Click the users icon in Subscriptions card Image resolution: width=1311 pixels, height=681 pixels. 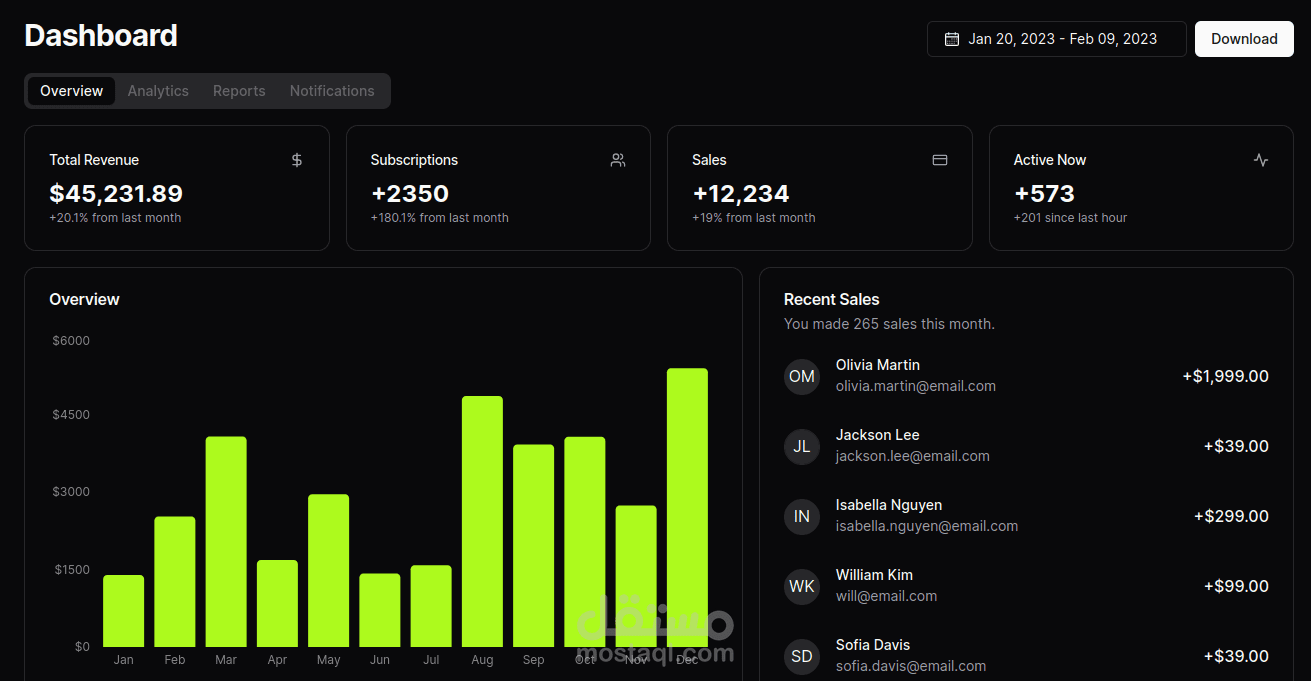pyautogui.click(x=618, y=160)
